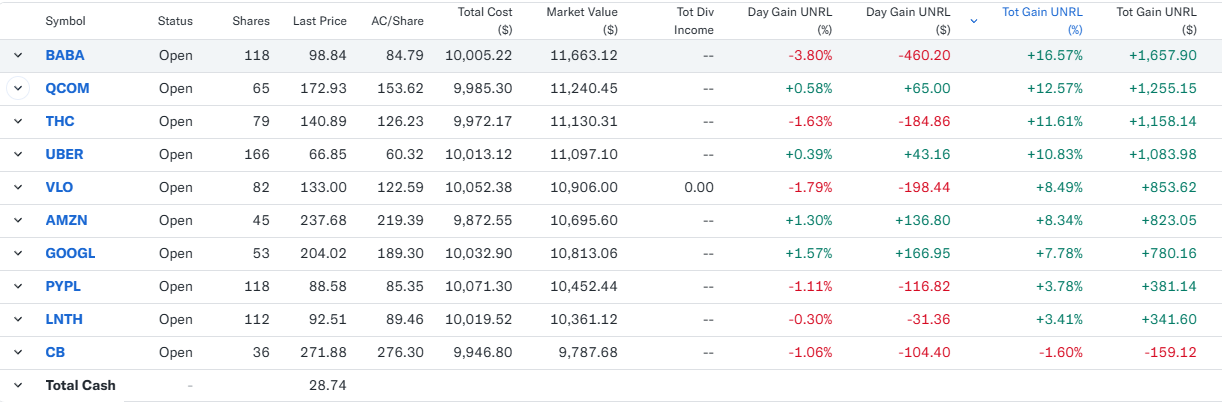The height and width of the screenshot is (402, 1222).
Task: Open the VLO symbol link
Action: [59, 188]
